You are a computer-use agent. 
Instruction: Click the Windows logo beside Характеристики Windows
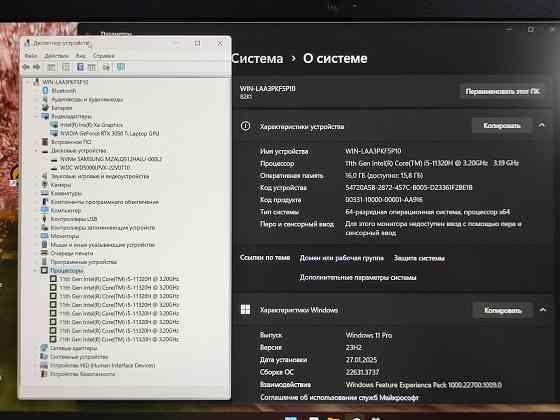tap(245, 309)
